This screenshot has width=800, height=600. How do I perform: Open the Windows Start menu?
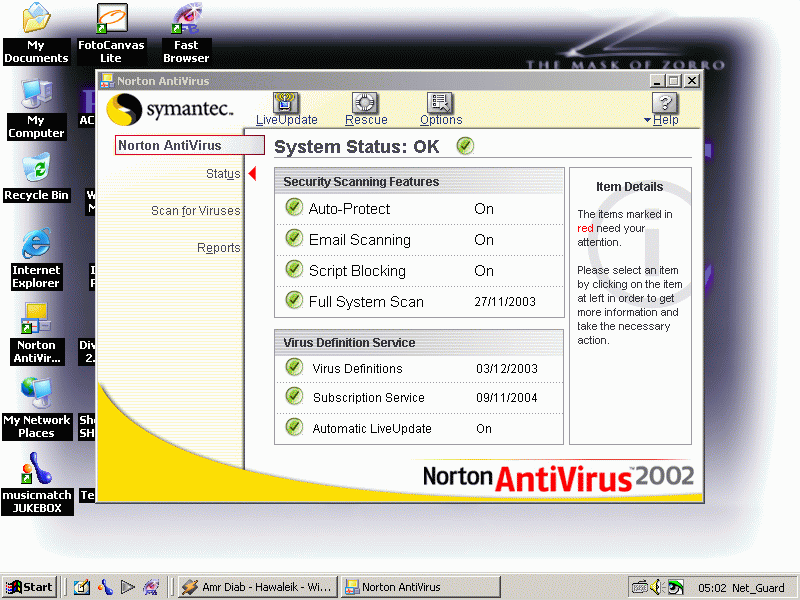[29, 587]
